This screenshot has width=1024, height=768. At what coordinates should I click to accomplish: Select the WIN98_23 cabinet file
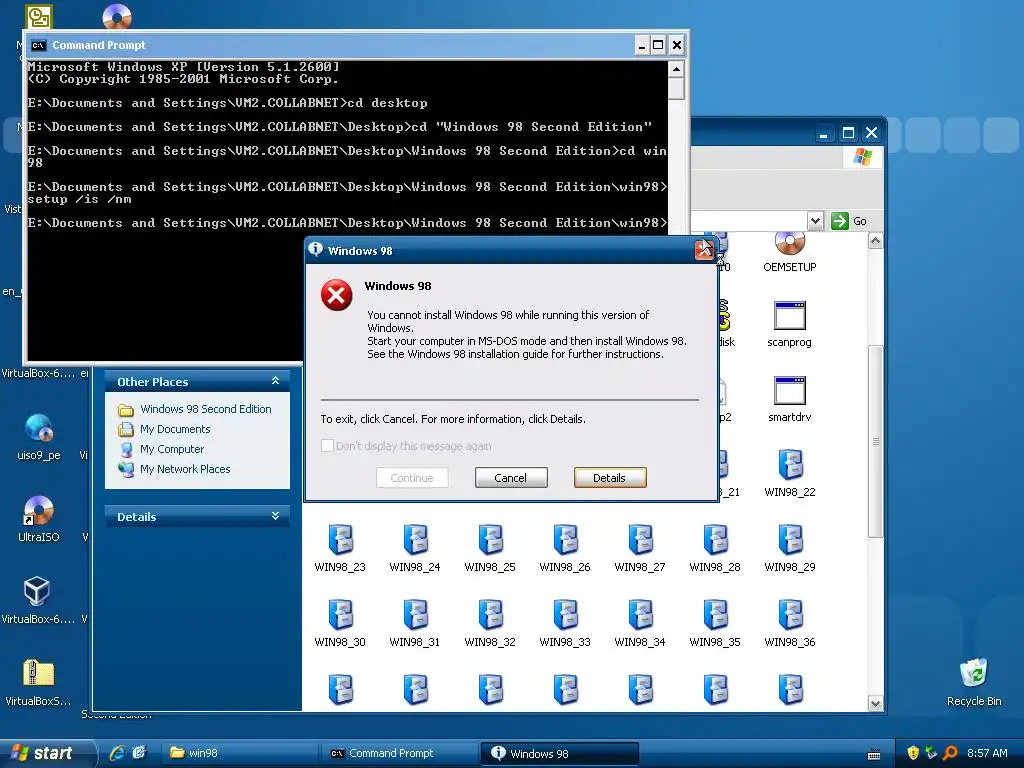pos(340,540)
